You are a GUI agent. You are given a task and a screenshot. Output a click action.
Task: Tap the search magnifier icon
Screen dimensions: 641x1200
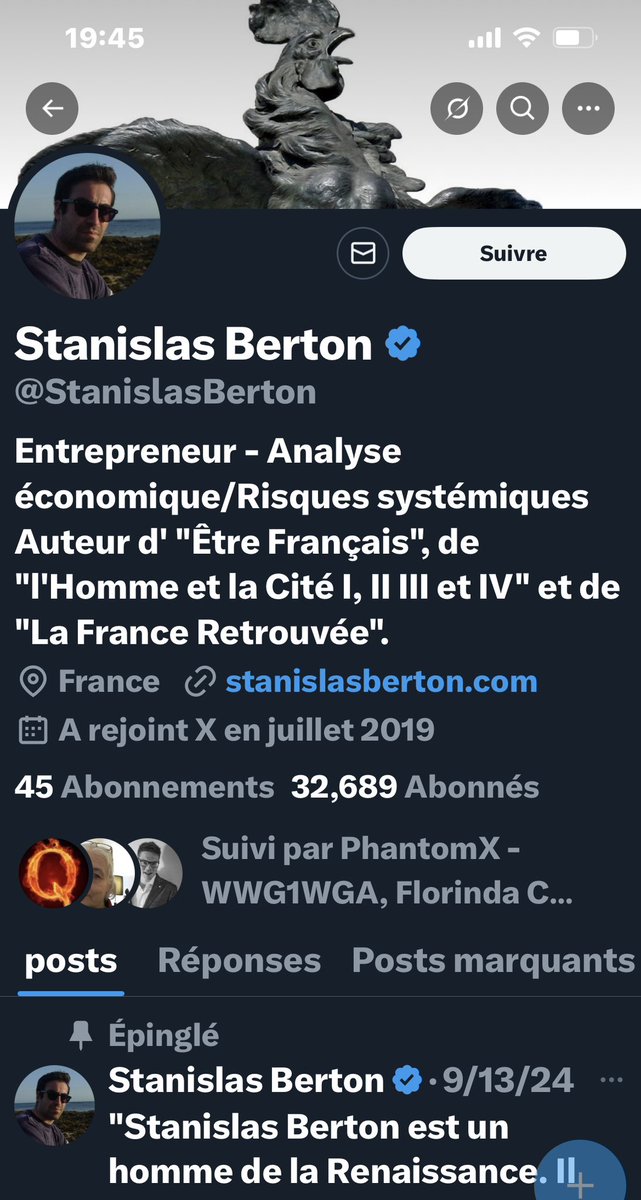pyautogui.click(x=523, y=108)
